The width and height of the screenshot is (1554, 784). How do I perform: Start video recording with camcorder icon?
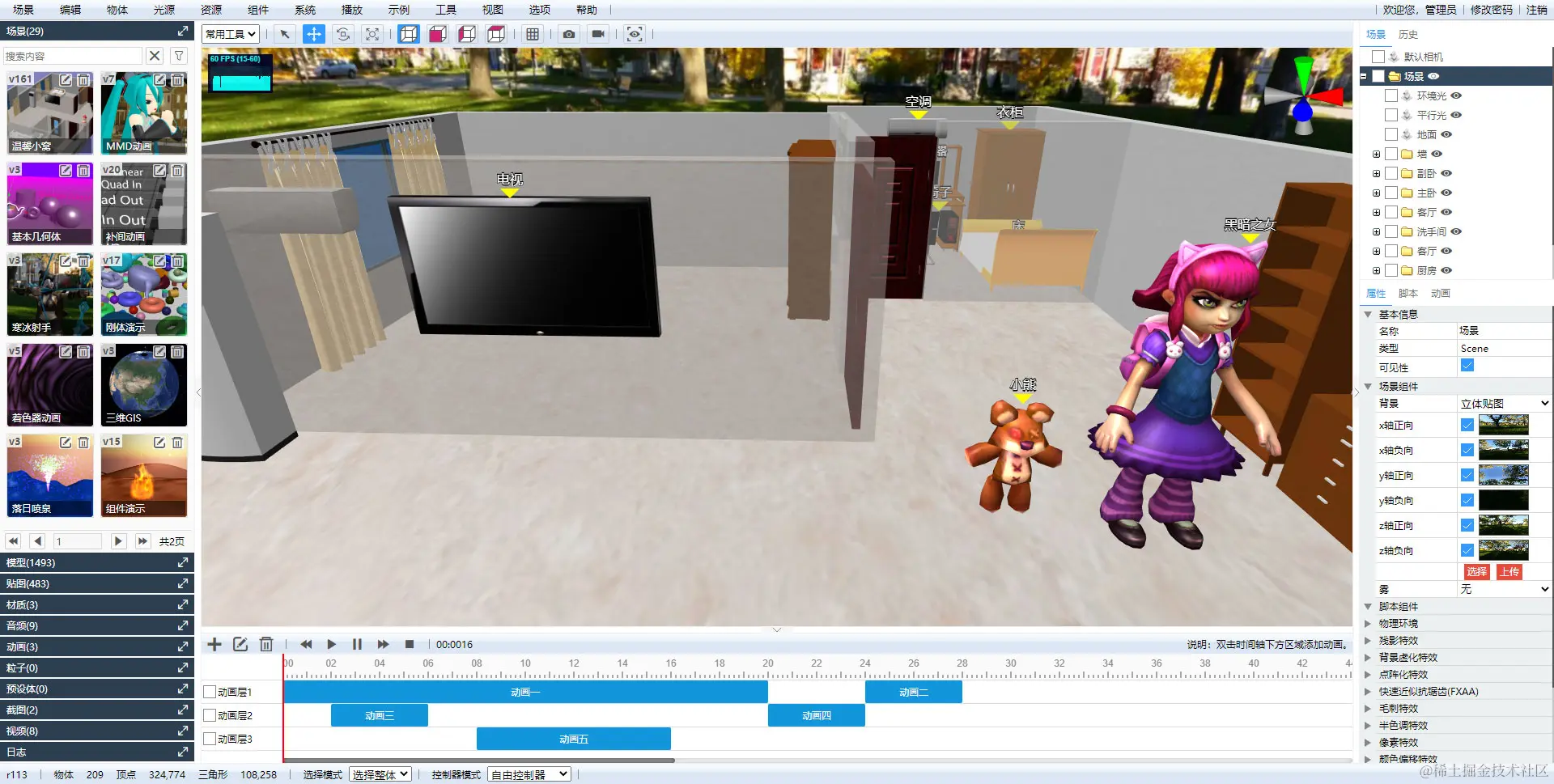pyautogui.click(x=598, y=34)
